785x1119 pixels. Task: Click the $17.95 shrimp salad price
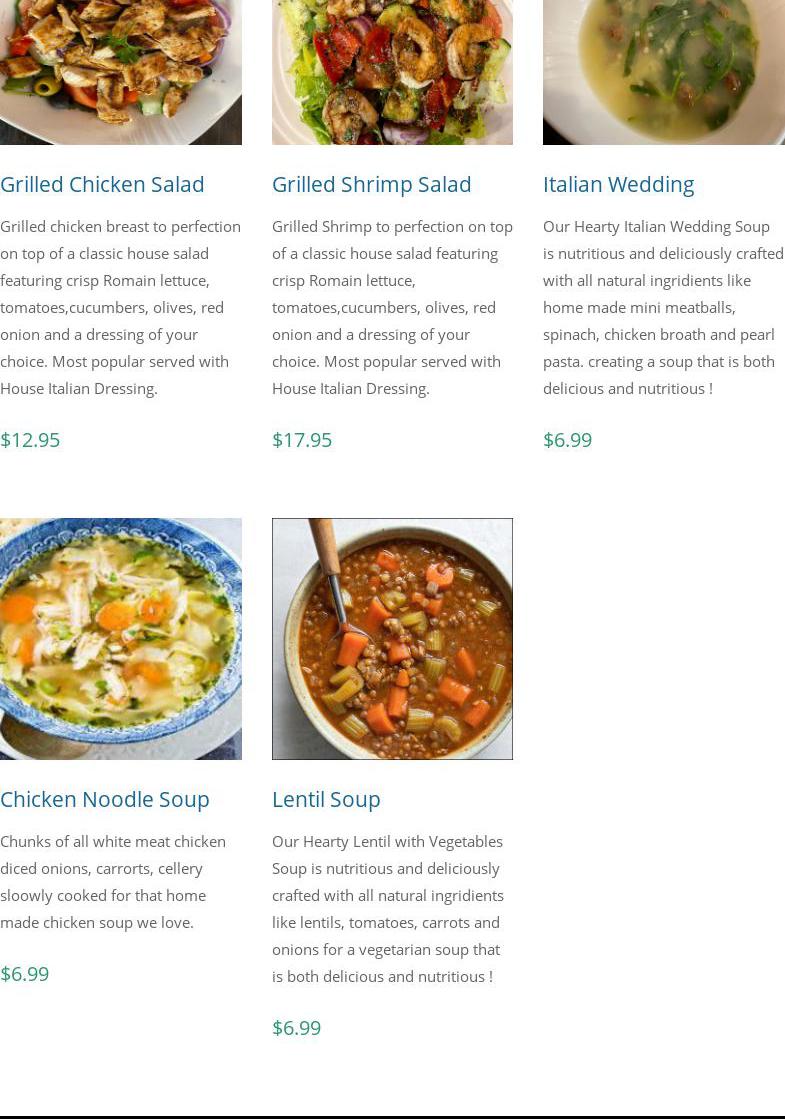click(302, 440)
